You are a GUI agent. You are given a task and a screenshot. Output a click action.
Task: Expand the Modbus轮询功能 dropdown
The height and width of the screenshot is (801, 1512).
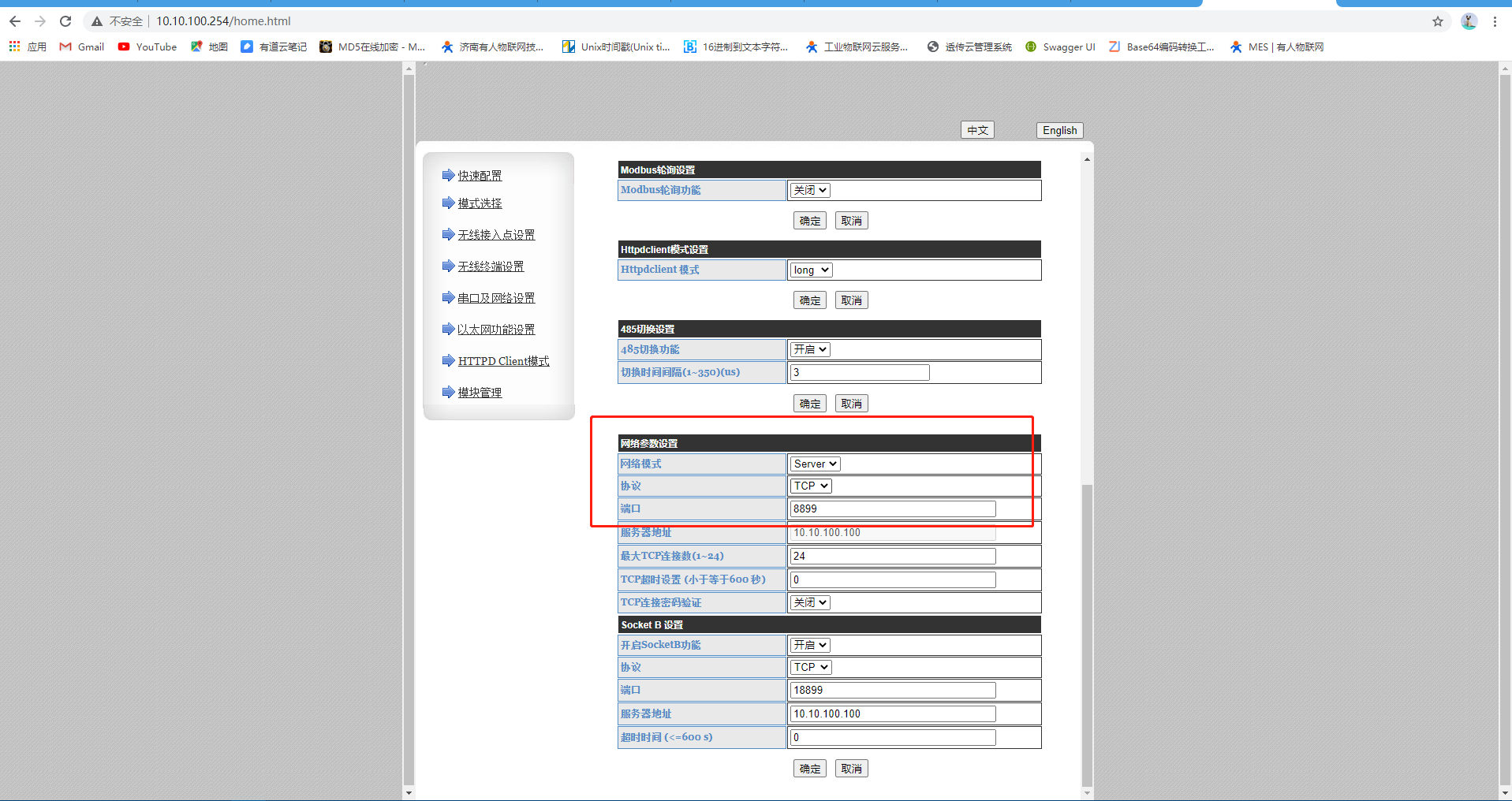tap(810, 190)
